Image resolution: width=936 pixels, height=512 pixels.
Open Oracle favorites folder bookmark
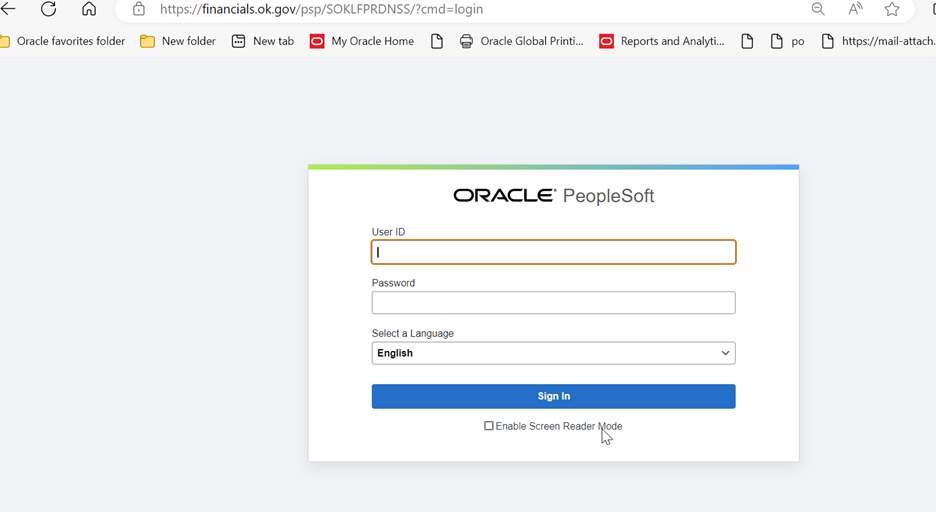tap(63, 41)
